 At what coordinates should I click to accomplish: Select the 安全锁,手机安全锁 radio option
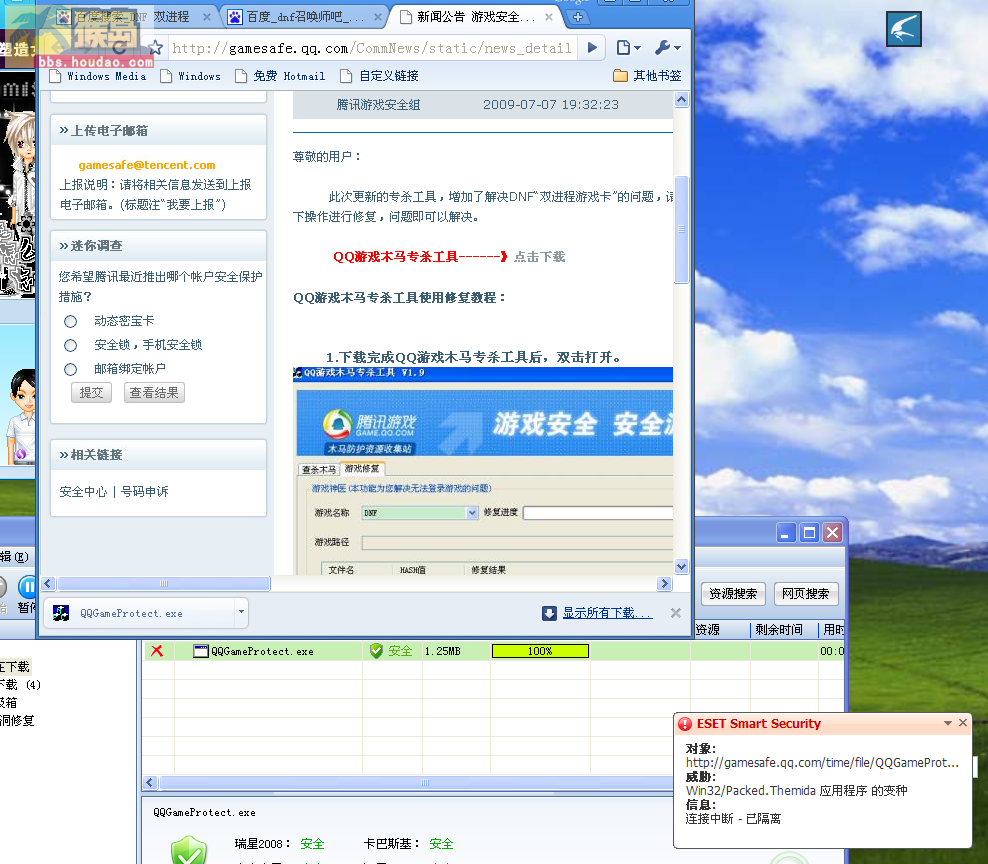[71, 345]
